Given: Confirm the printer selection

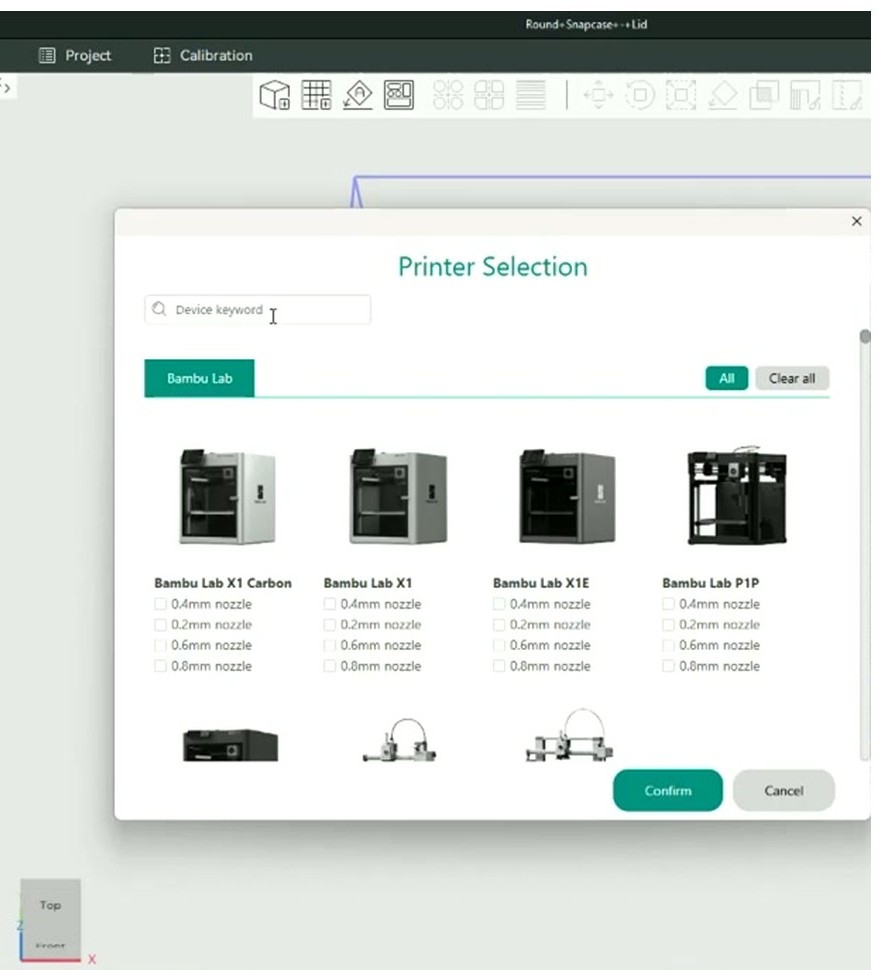Looking at the screenshot, I should [x=668, y=791].
